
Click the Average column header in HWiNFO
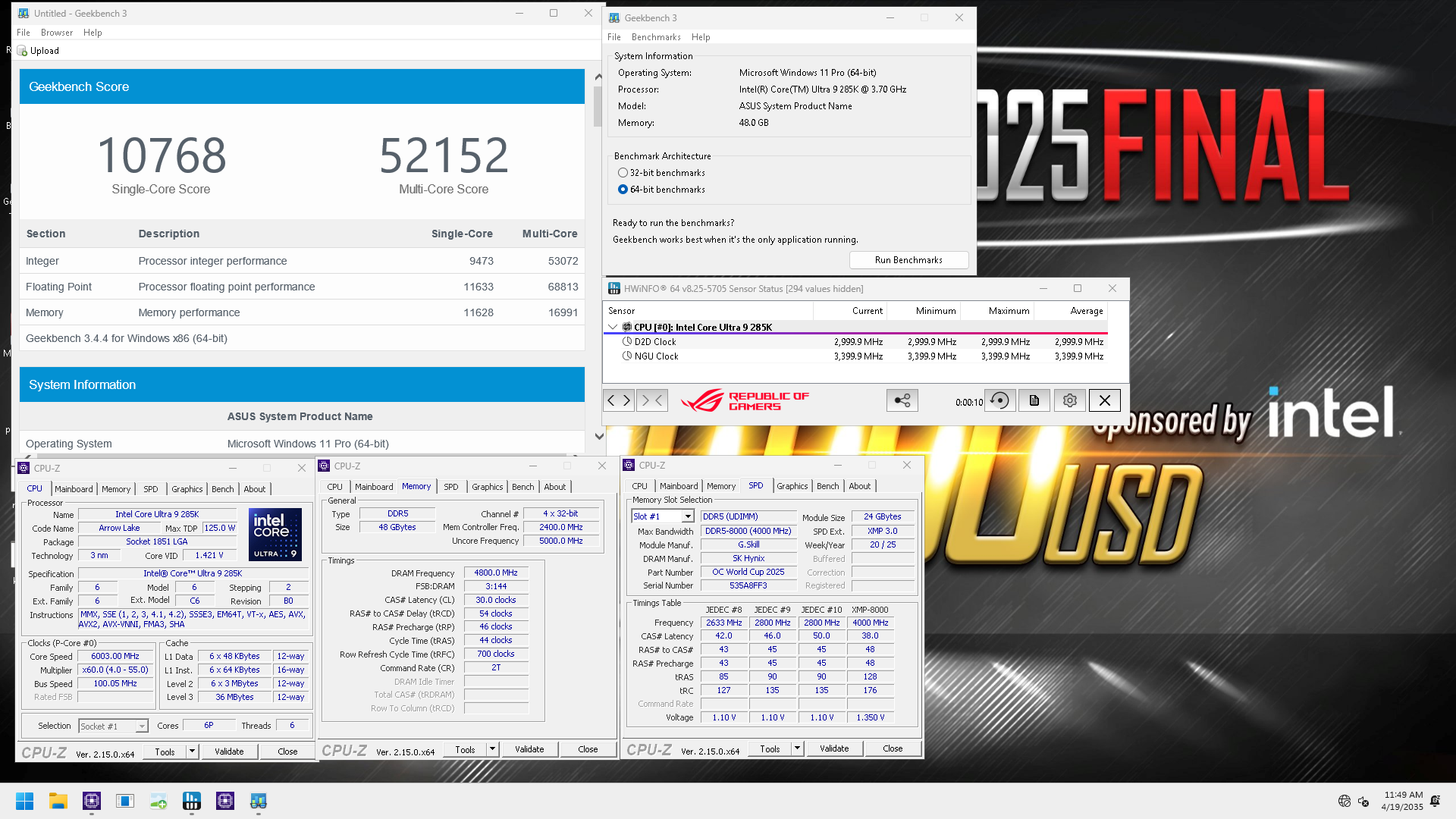point(1072,311)
